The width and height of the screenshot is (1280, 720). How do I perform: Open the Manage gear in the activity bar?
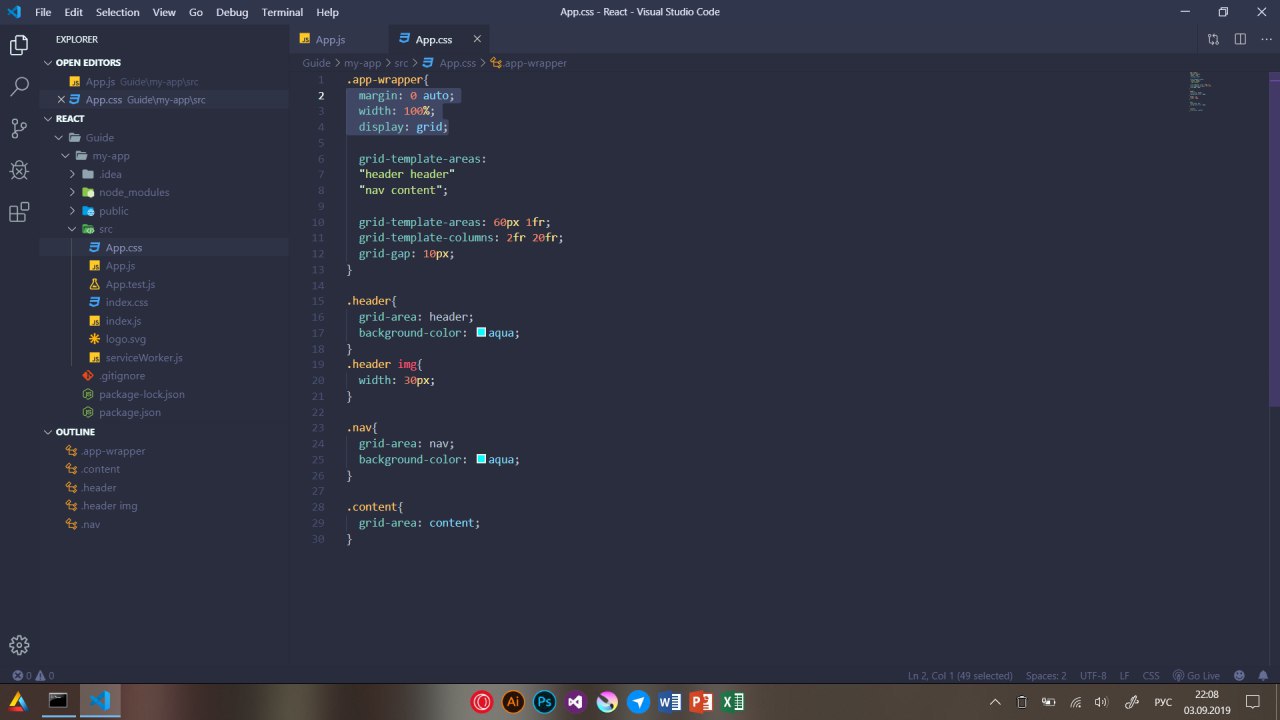point(19,645)
